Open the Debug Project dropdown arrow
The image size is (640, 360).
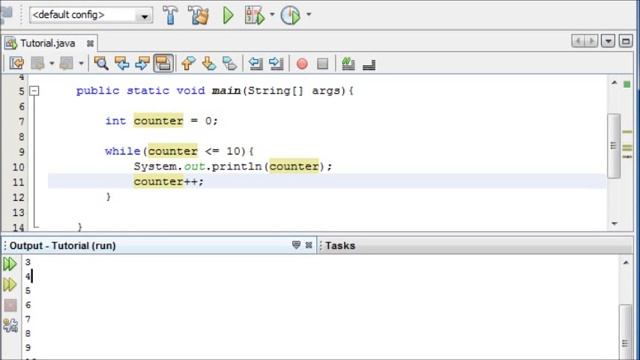pyautogui.click(x=272, y=15)
